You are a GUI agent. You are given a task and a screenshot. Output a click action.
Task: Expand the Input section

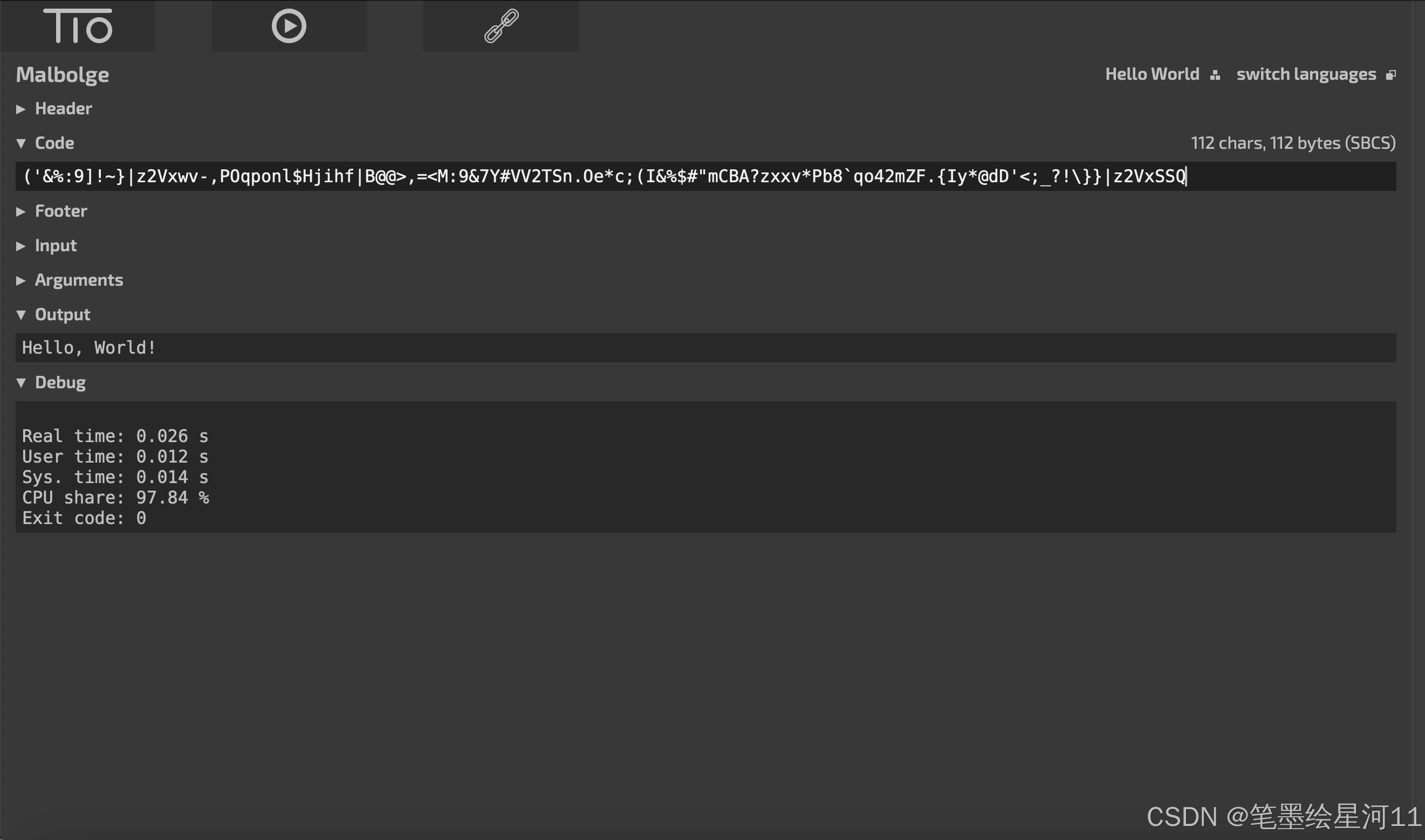coord(56,246)
